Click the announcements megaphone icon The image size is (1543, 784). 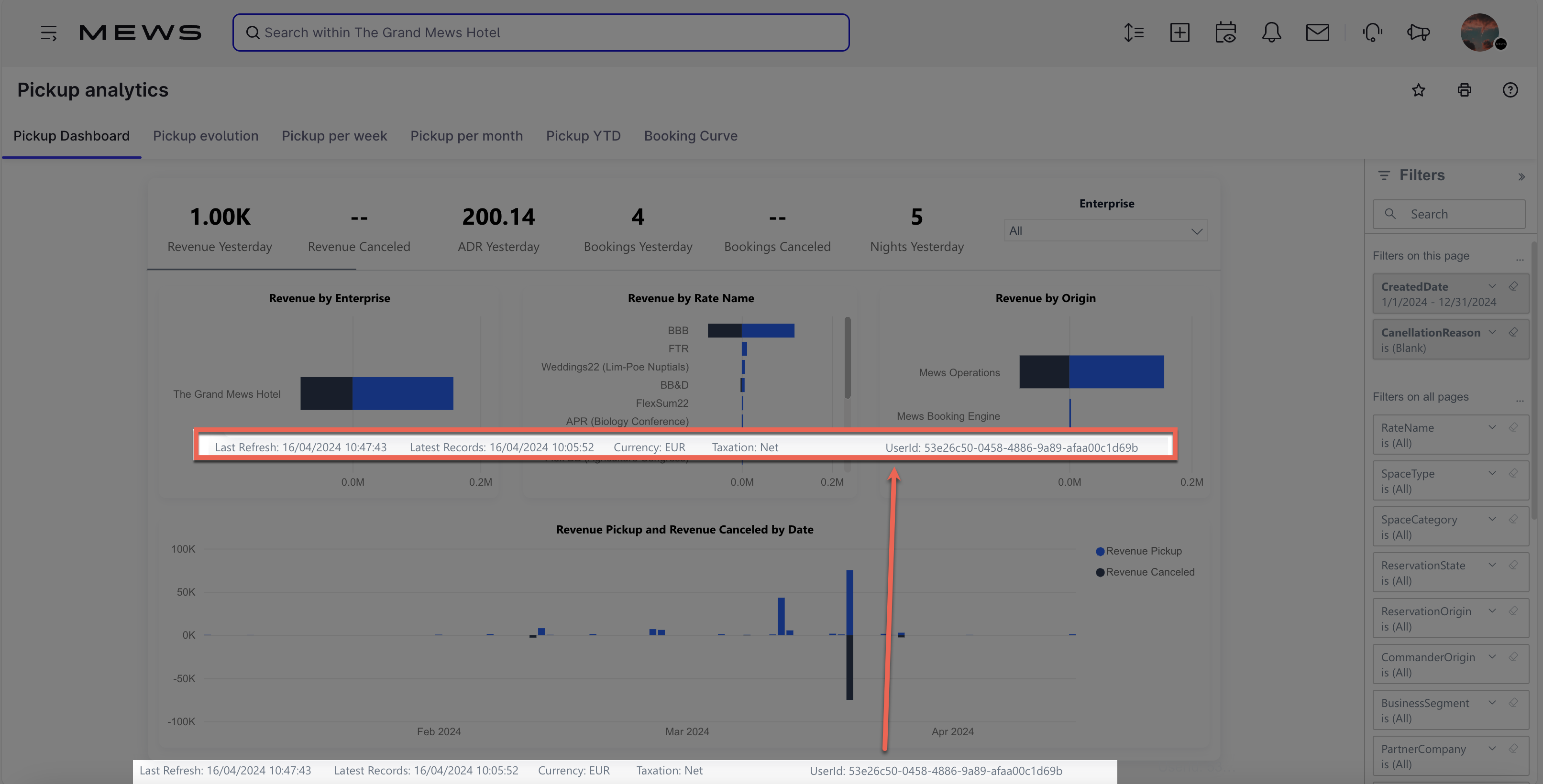[1419, 33]
